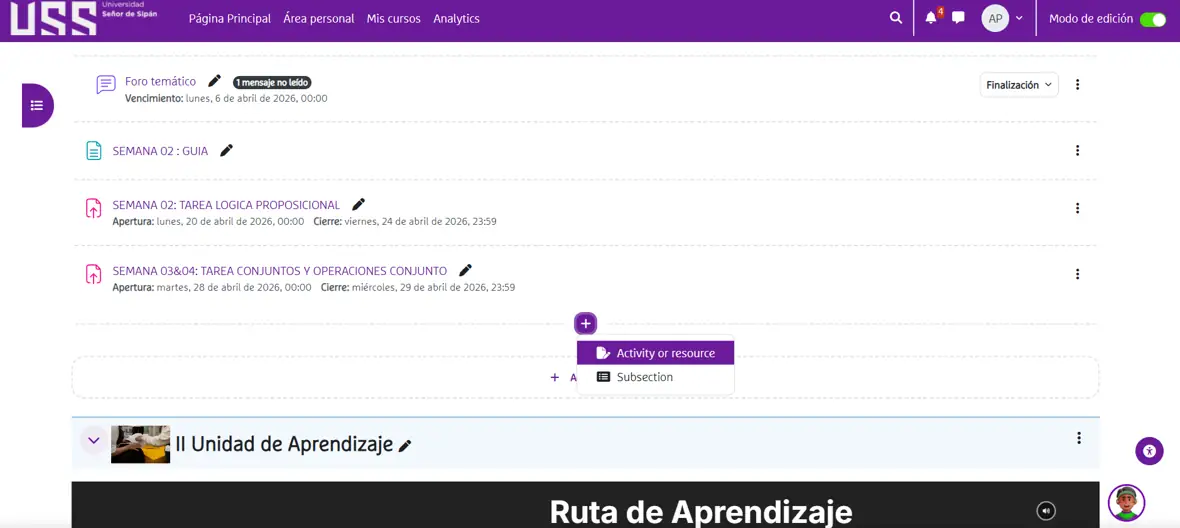Click the accessibility widget icon
Viewport: 1180px width, 528px height.
1149,451
